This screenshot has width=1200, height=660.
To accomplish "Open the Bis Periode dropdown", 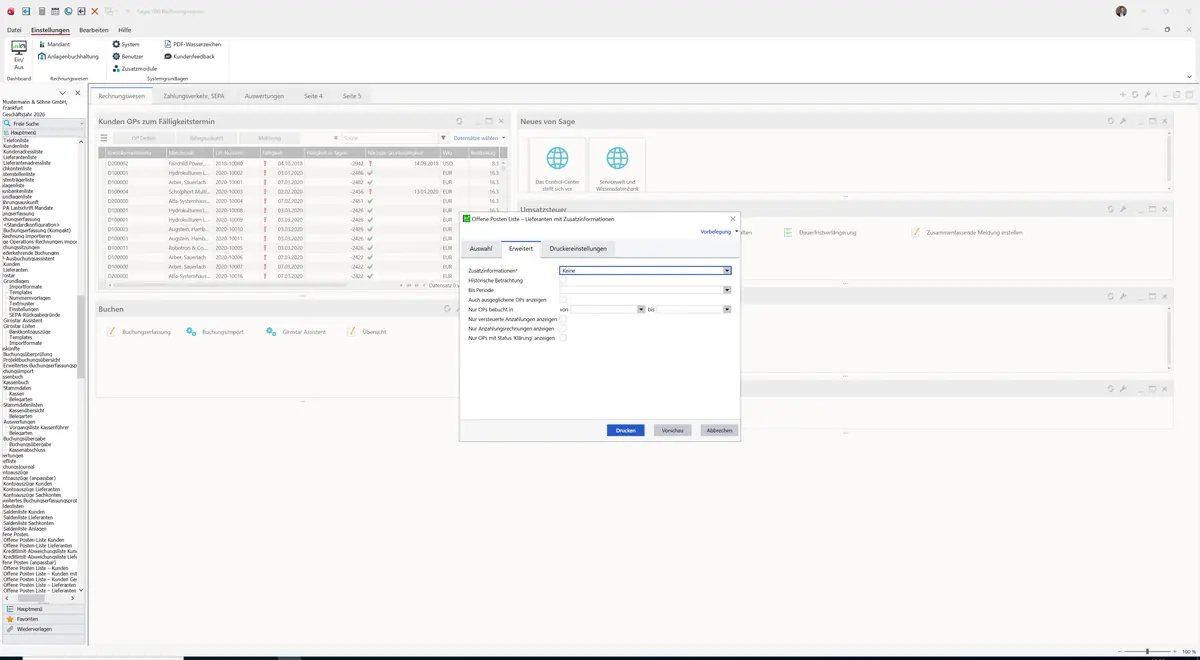I will tap(727, 290).
